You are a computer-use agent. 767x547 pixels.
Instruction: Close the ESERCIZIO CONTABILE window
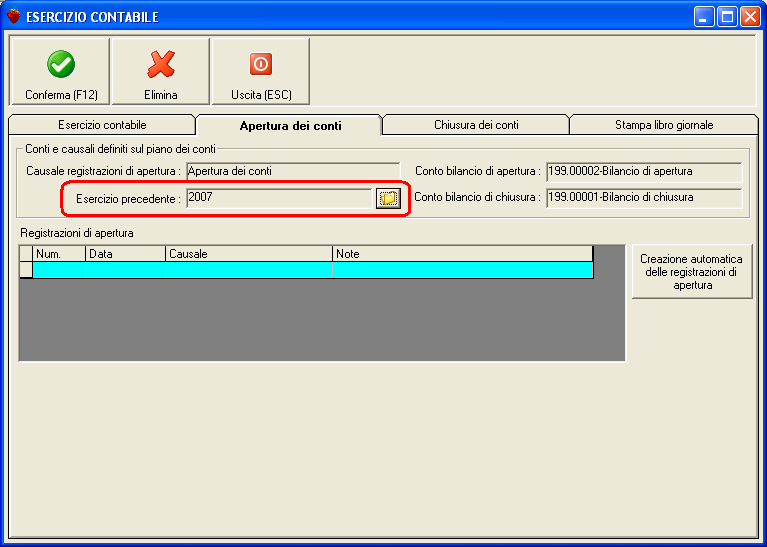(x=750, y=17)
